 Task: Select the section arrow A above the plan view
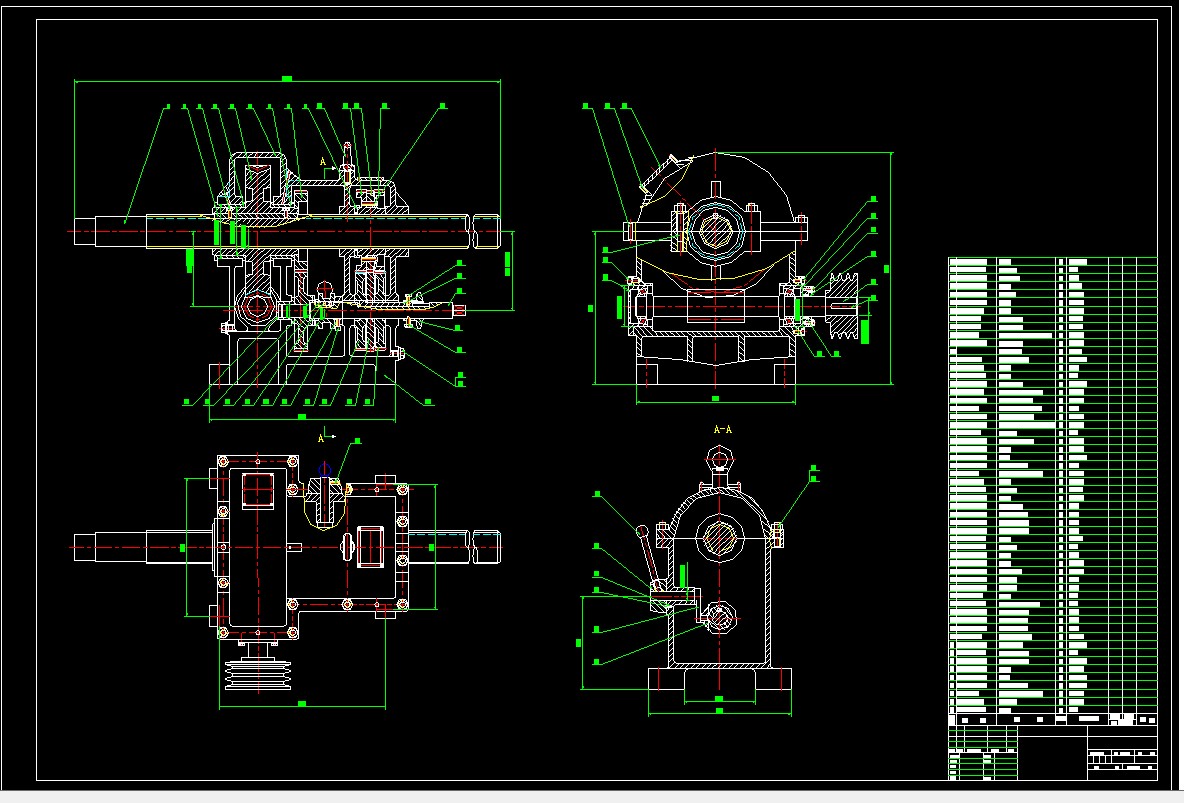[324, 437]
